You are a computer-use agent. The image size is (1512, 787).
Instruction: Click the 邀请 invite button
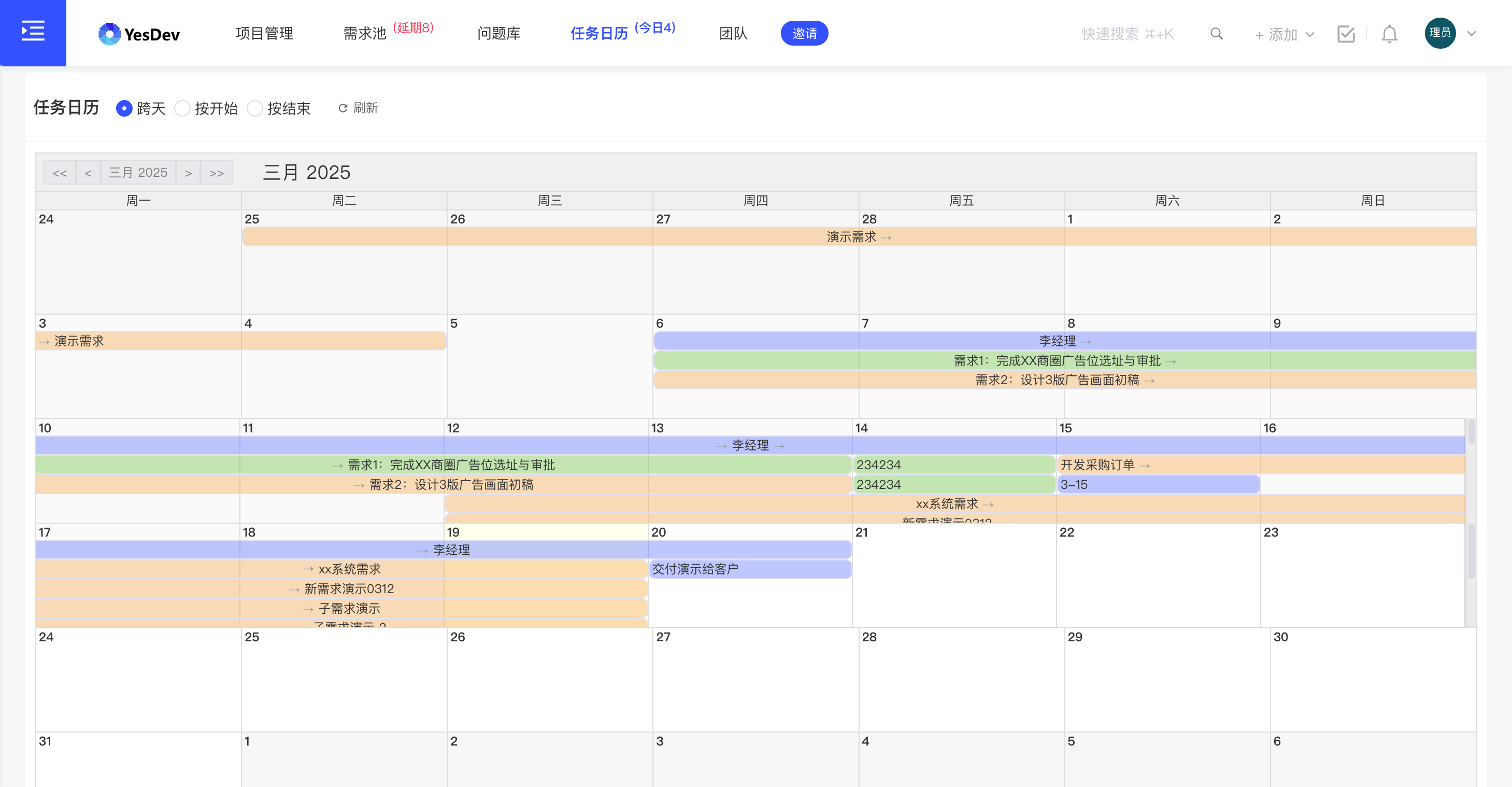click(x=805, y=34)
